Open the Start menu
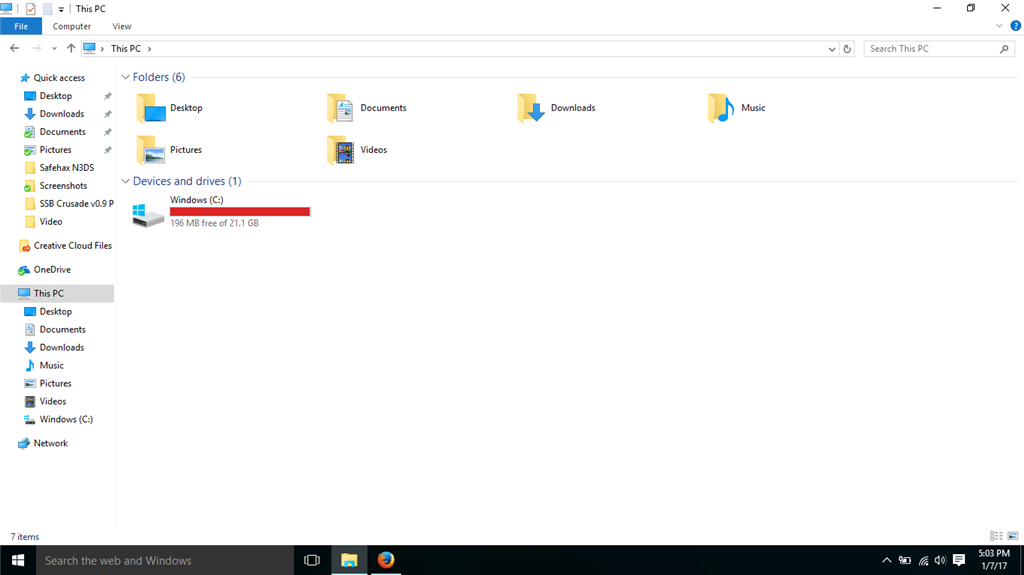This screenshot has width=1024, height=575. click(18, 561)
